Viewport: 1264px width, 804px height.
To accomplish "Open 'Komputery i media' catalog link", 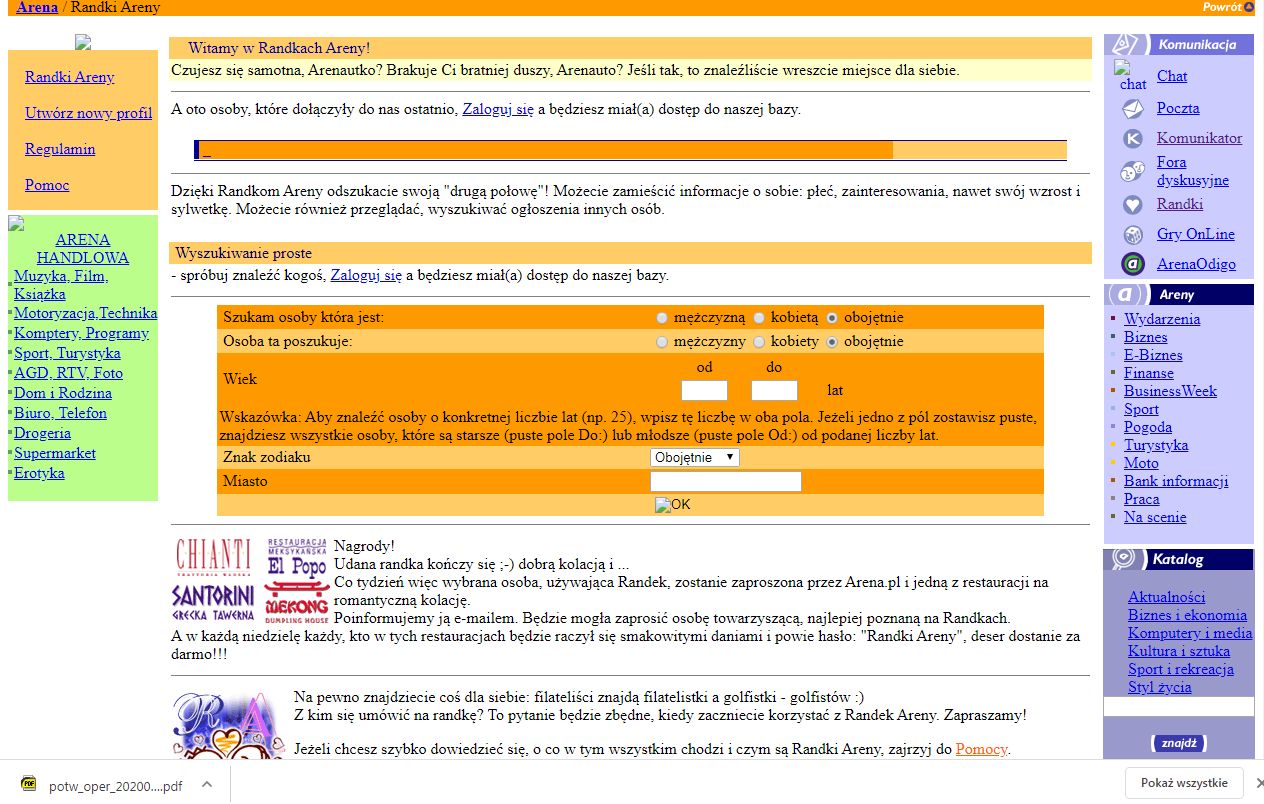I will click(1190, 633).
